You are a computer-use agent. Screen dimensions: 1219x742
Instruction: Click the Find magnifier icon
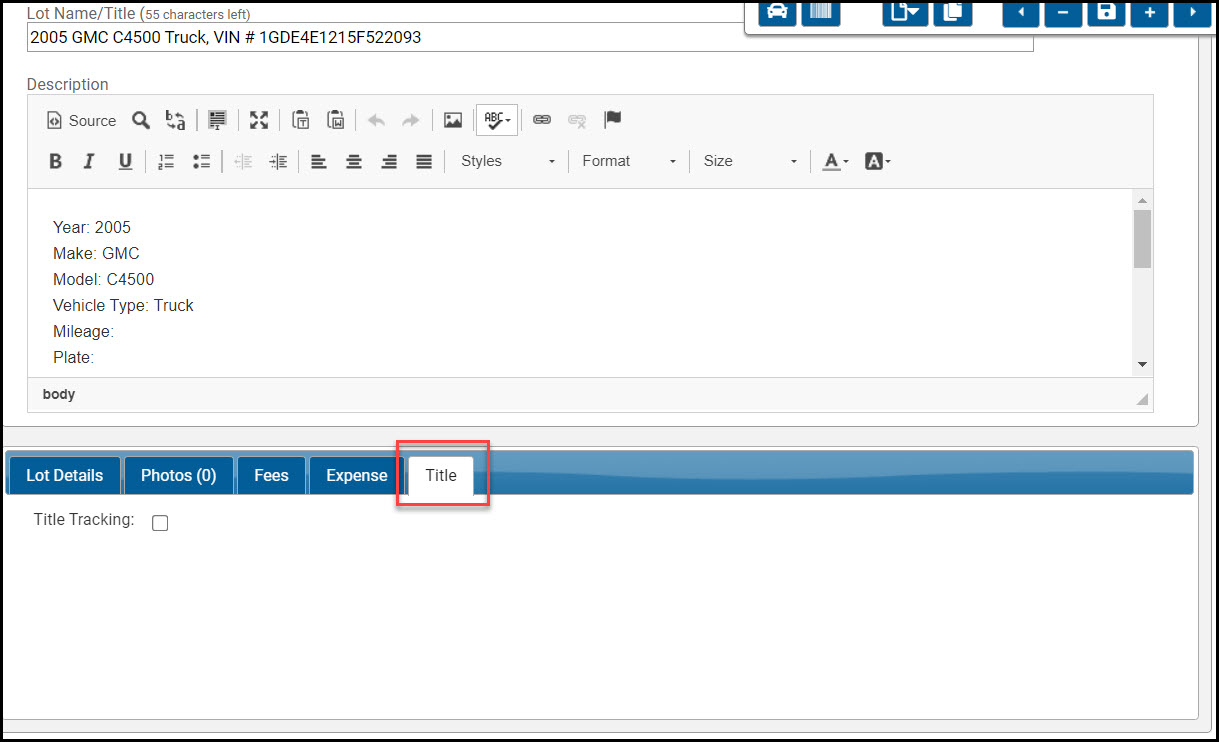click(141, 120)
